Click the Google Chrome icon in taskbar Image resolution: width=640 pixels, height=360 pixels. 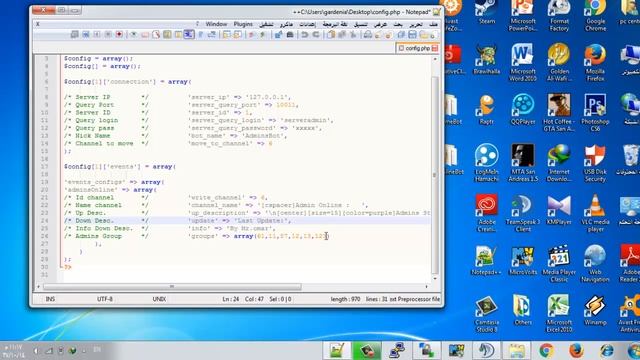click(547, 350)
